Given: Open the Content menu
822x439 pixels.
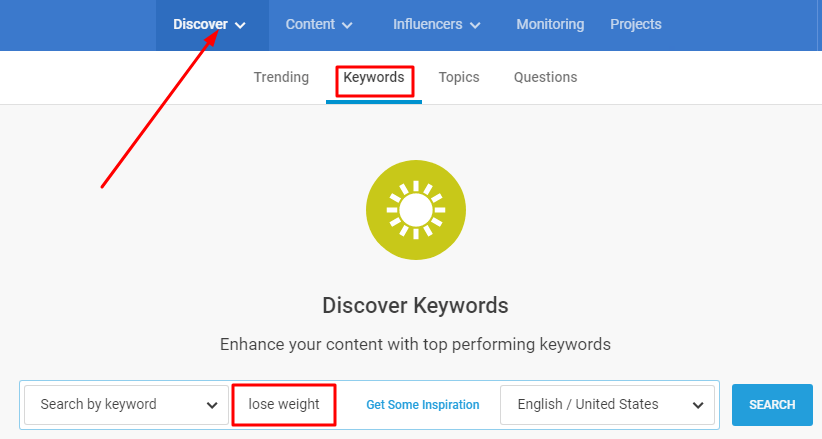Looking at the screenshot, I should (319, 25).
